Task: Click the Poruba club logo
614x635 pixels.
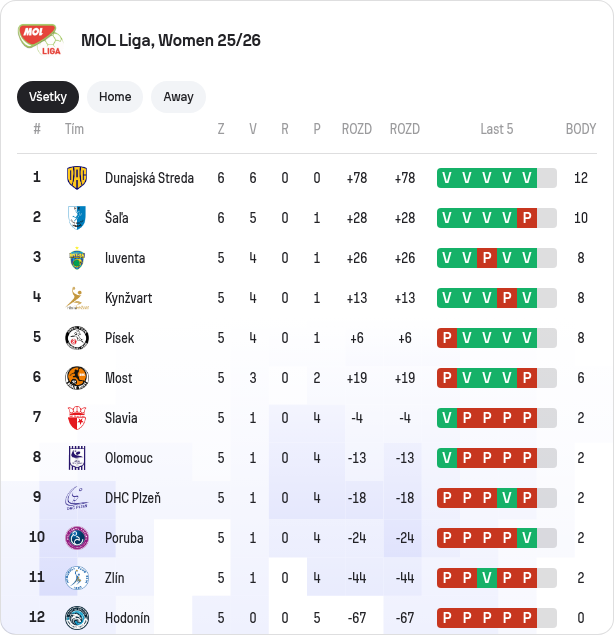Action: click(77, 538)
